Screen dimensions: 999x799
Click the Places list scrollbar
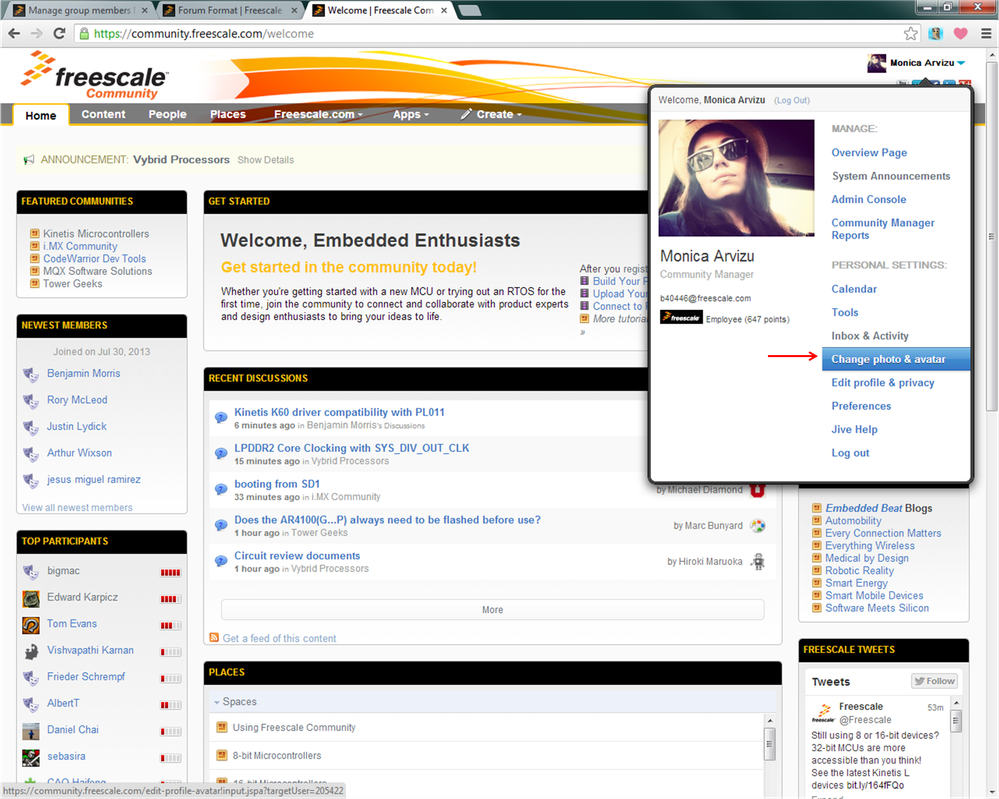(770, 745)
